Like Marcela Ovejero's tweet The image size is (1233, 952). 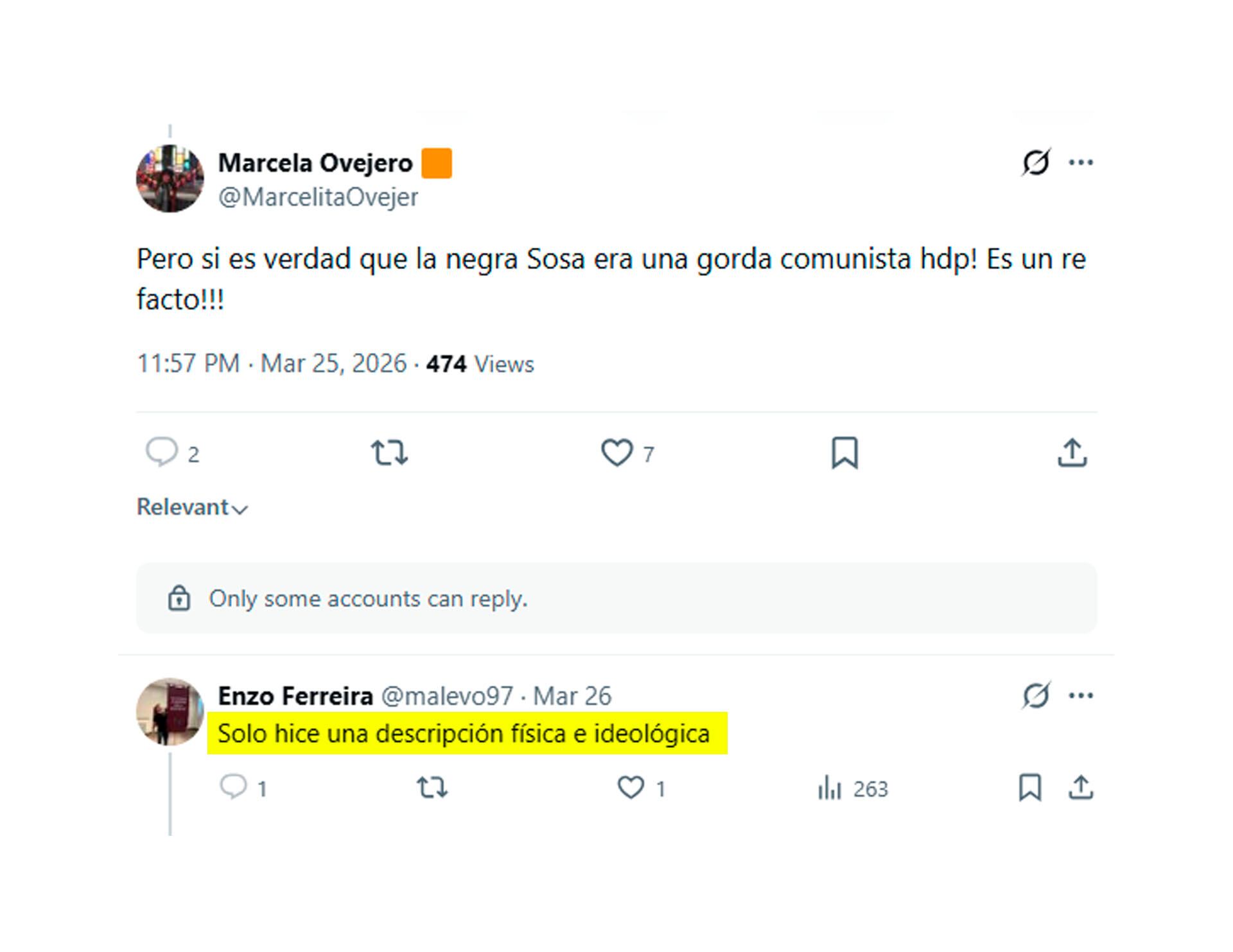coord(618,454)
